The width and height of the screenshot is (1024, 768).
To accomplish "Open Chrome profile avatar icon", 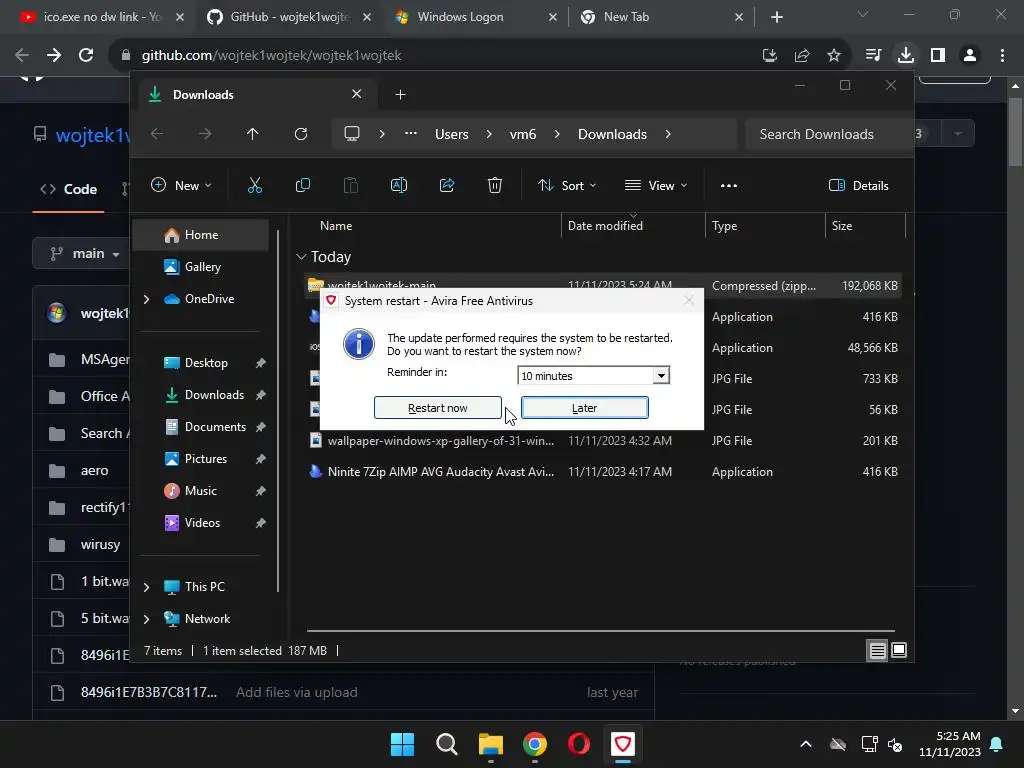I will tap(970, 56).
